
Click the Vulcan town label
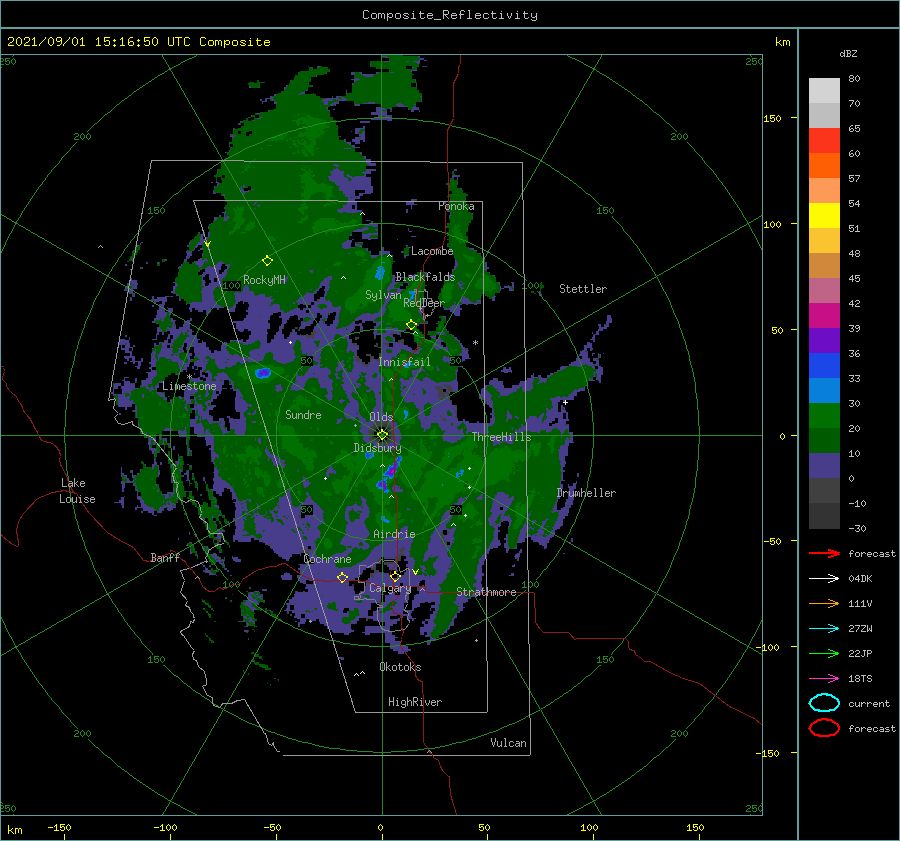tap(508, 743)
